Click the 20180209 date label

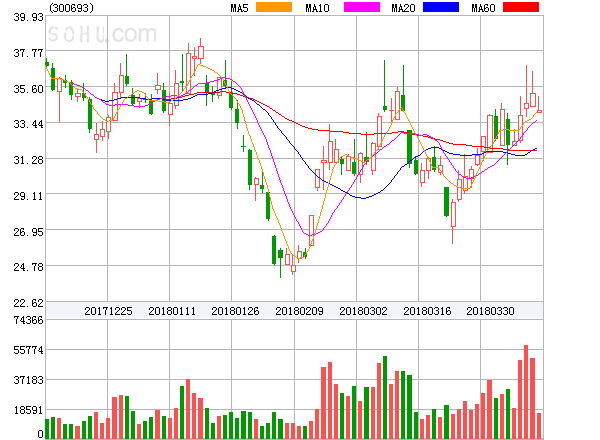299,311
